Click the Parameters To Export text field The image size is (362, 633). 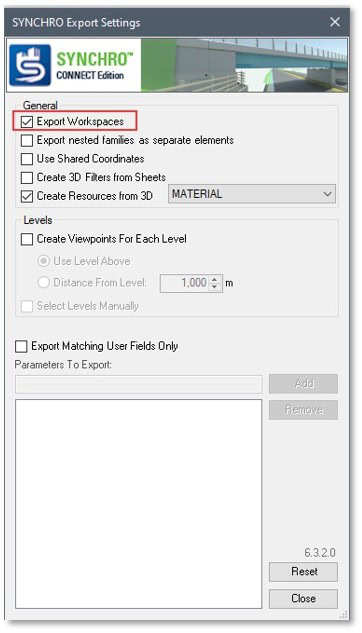click(138, 384)
